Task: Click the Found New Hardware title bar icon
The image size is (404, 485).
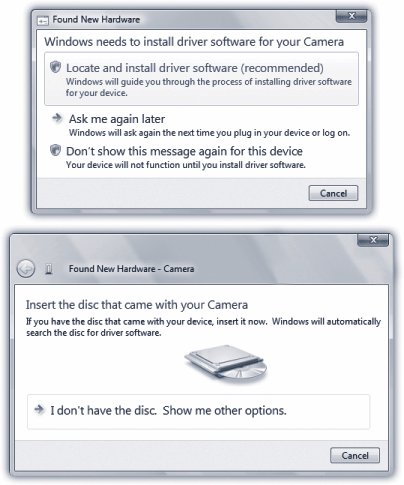Action: click(x=43, y=20)
